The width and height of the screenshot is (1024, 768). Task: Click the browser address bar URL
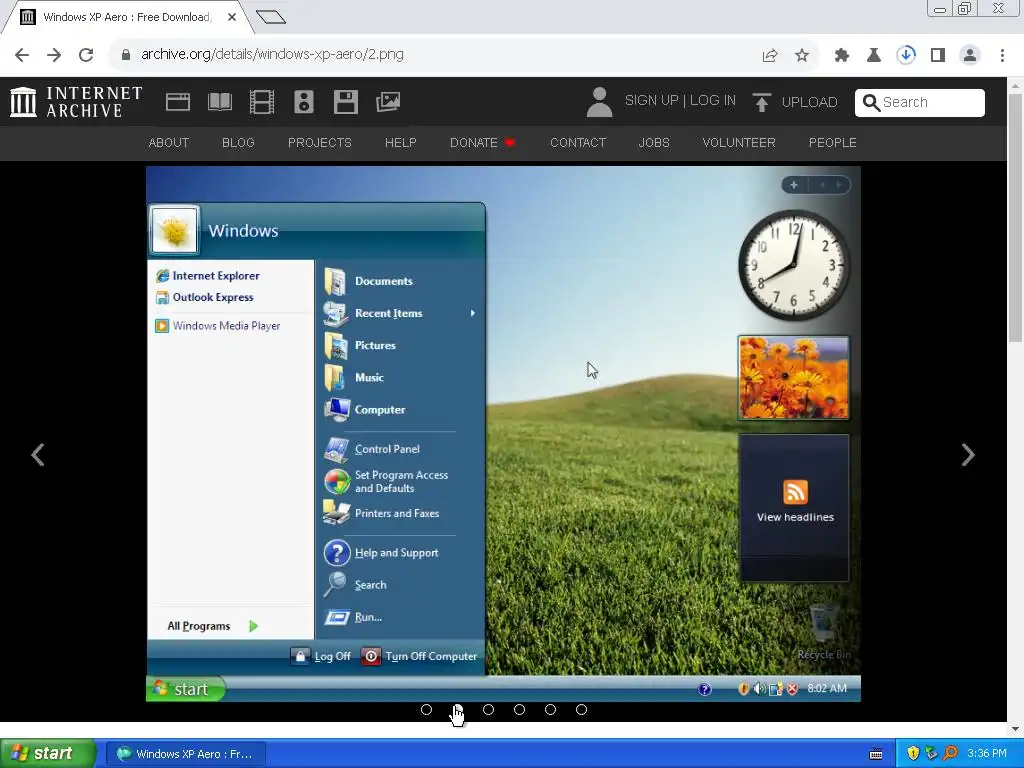click(272, 54)
